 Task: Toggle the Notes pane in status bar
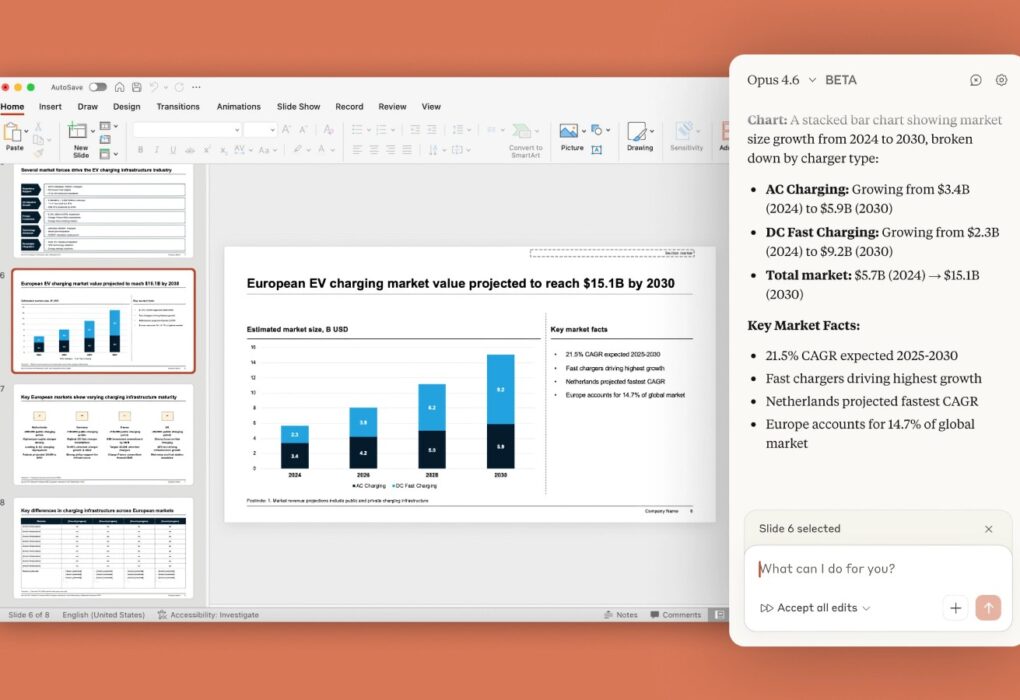click(620, 615)
